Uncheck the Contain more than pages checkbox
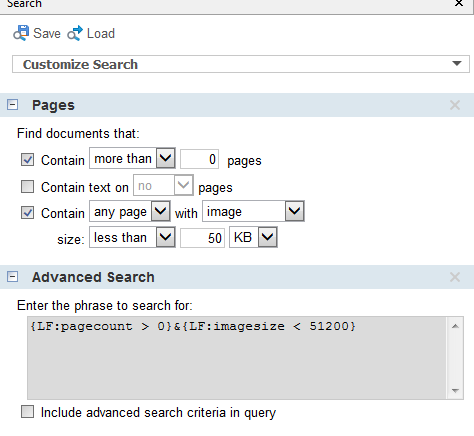This screenshot has height=436, width=474. point(27,160)
